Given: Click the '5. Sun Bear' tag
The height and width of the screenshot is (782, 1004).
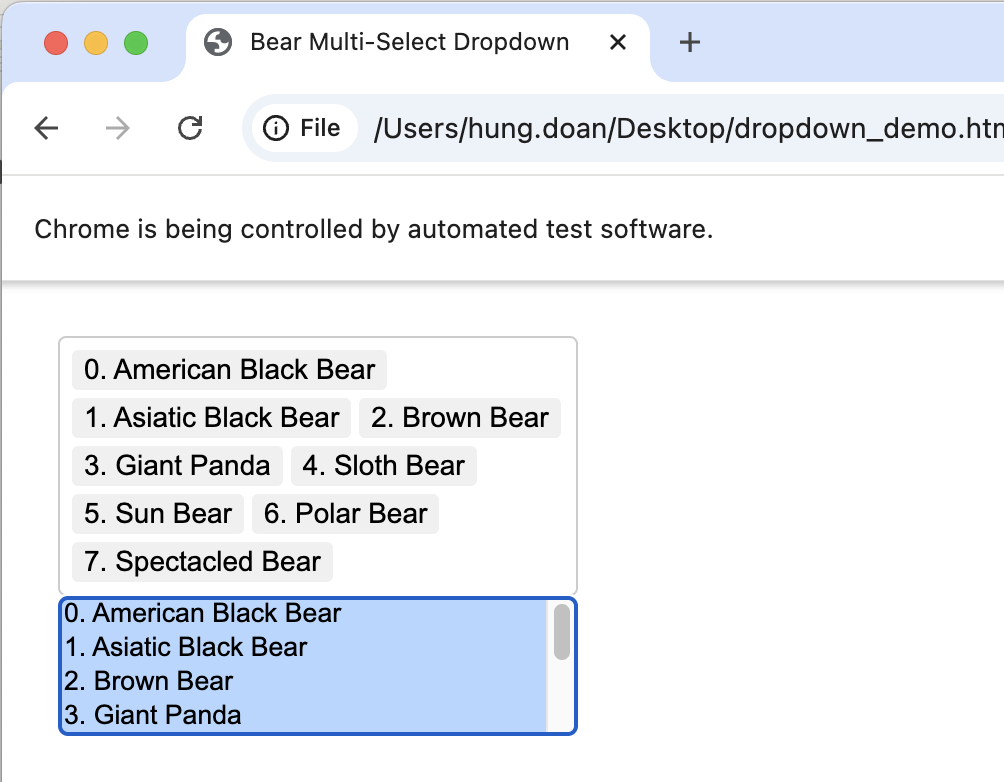Looking at the screenshot, I should coord(158,514).
